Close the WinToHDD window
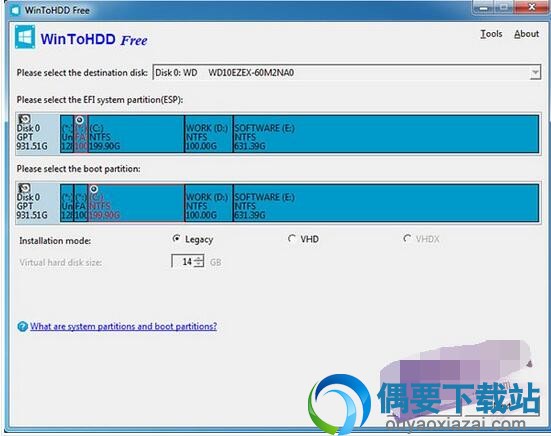 (532, 7)
